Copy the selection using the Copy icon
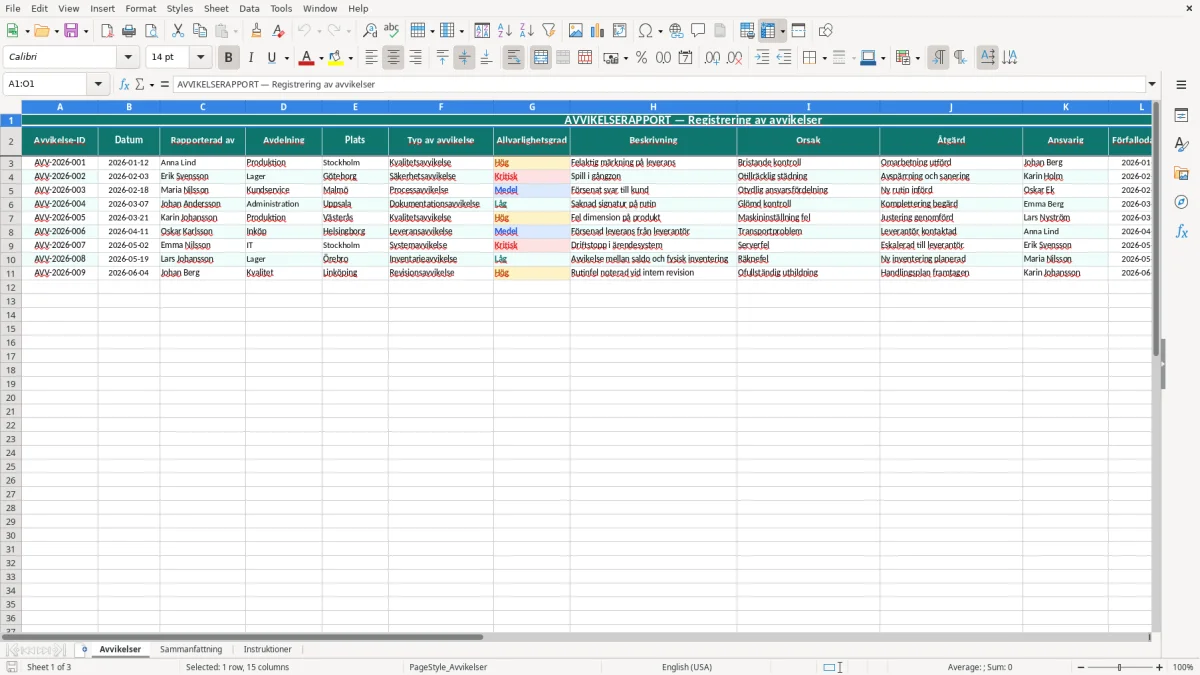This screenshot has width=1200, height=675. point(200,31)
